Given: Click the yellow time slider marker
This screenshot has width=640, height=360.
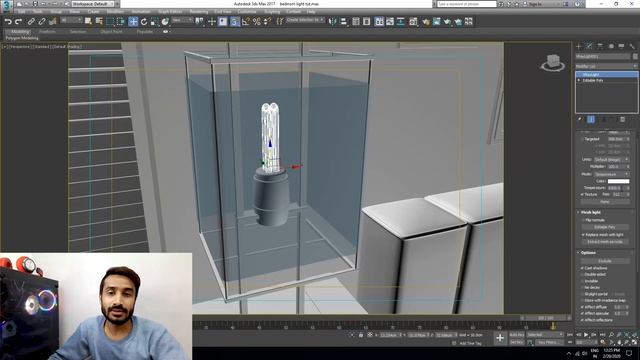Looking at the screenshot, I should pyautogui.click(x=553, y=326).
